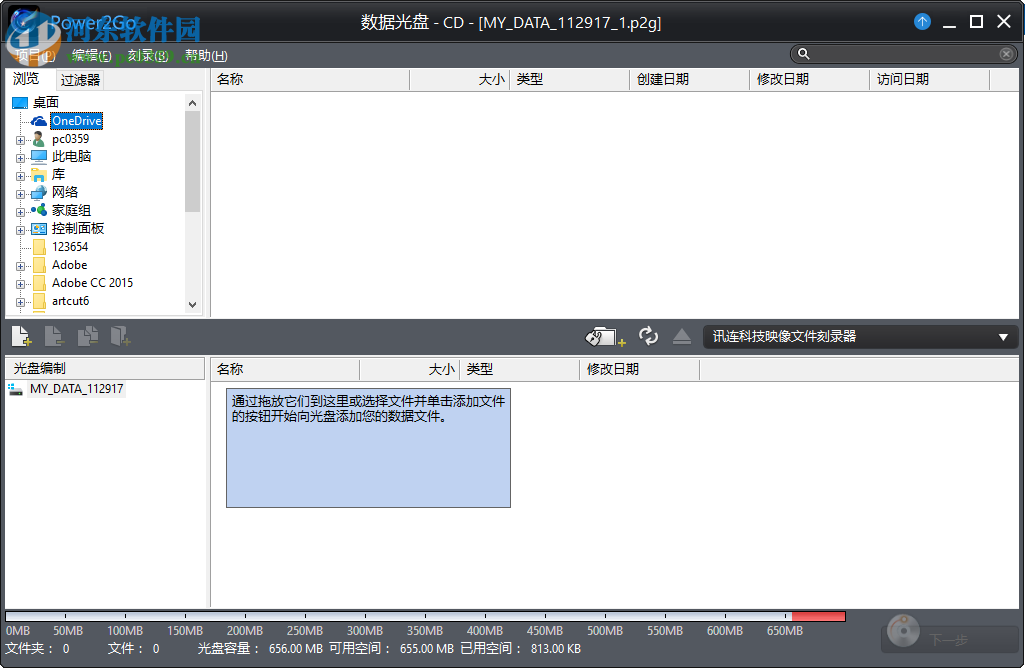
Task: Click the remove file icon
Action: tap(55, 335)
